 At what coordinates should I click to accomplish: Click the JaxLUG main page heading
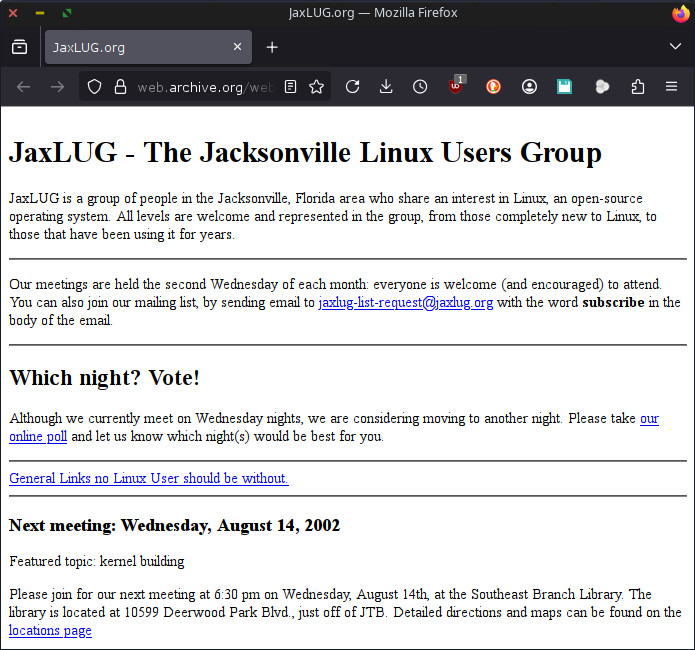click(x=305, y=153)
